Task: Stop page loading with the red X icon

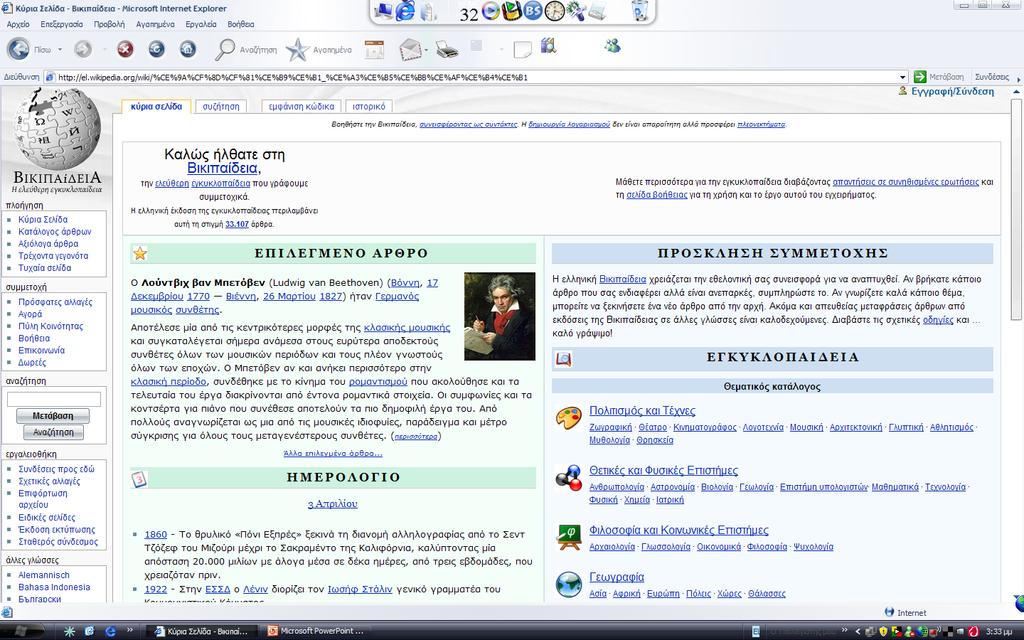Action: click(x=125, y=49)
